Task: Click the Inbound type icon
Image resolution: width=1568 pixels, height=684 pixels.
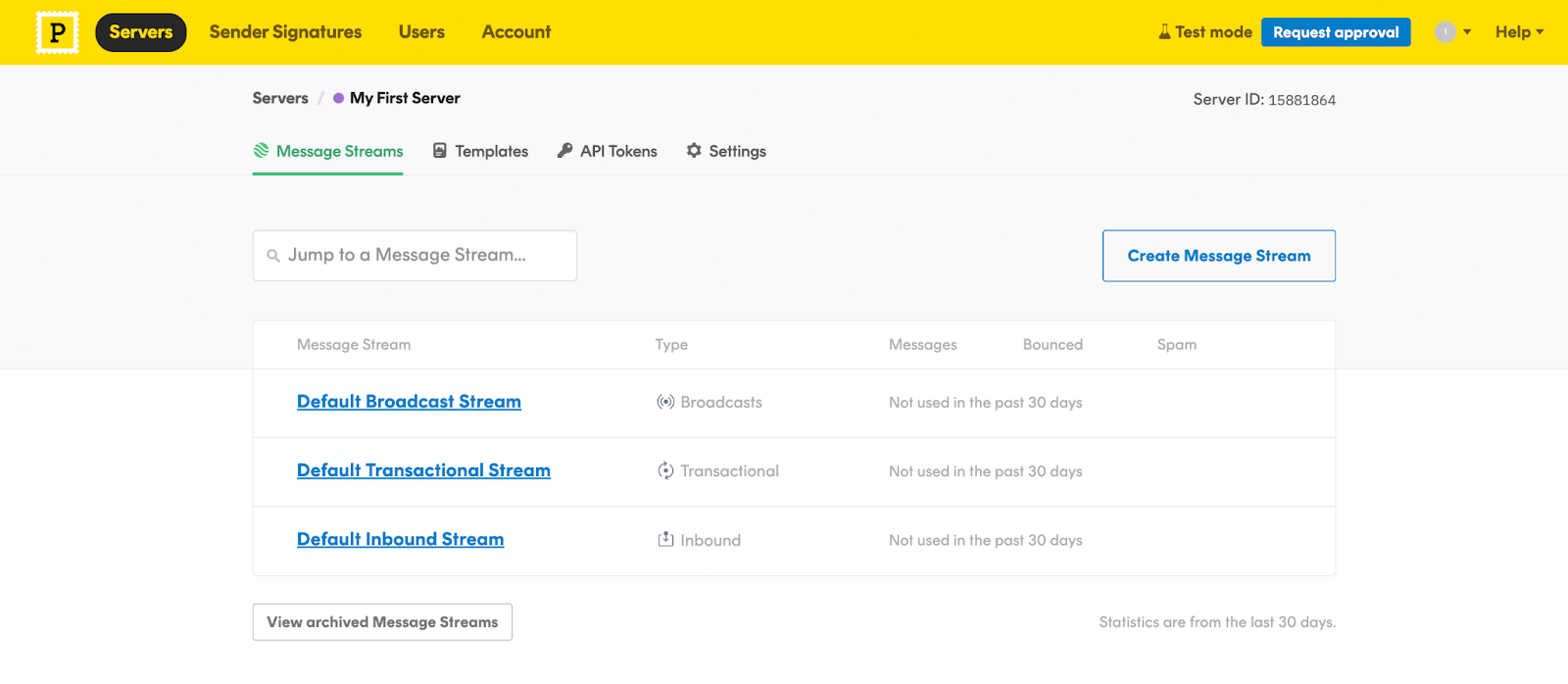Action: point(665,540)
